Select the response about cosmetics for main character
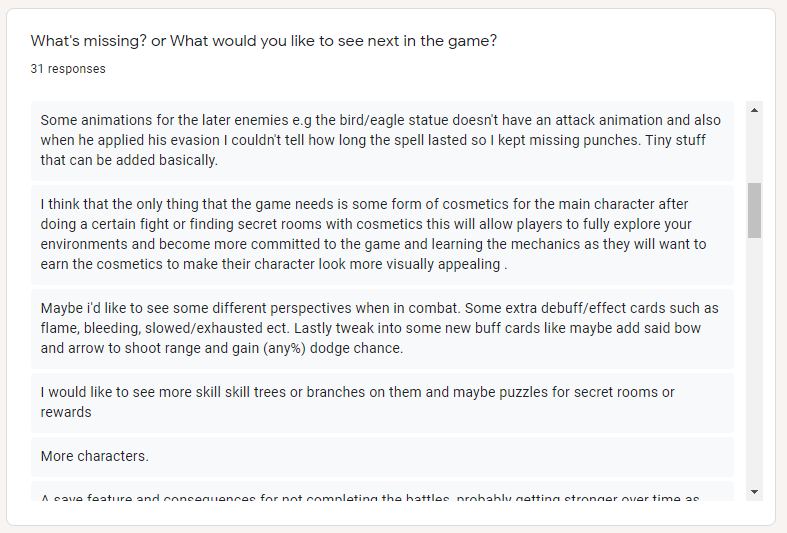The height and width of the screenshot is (533, 787). (382, 234)
